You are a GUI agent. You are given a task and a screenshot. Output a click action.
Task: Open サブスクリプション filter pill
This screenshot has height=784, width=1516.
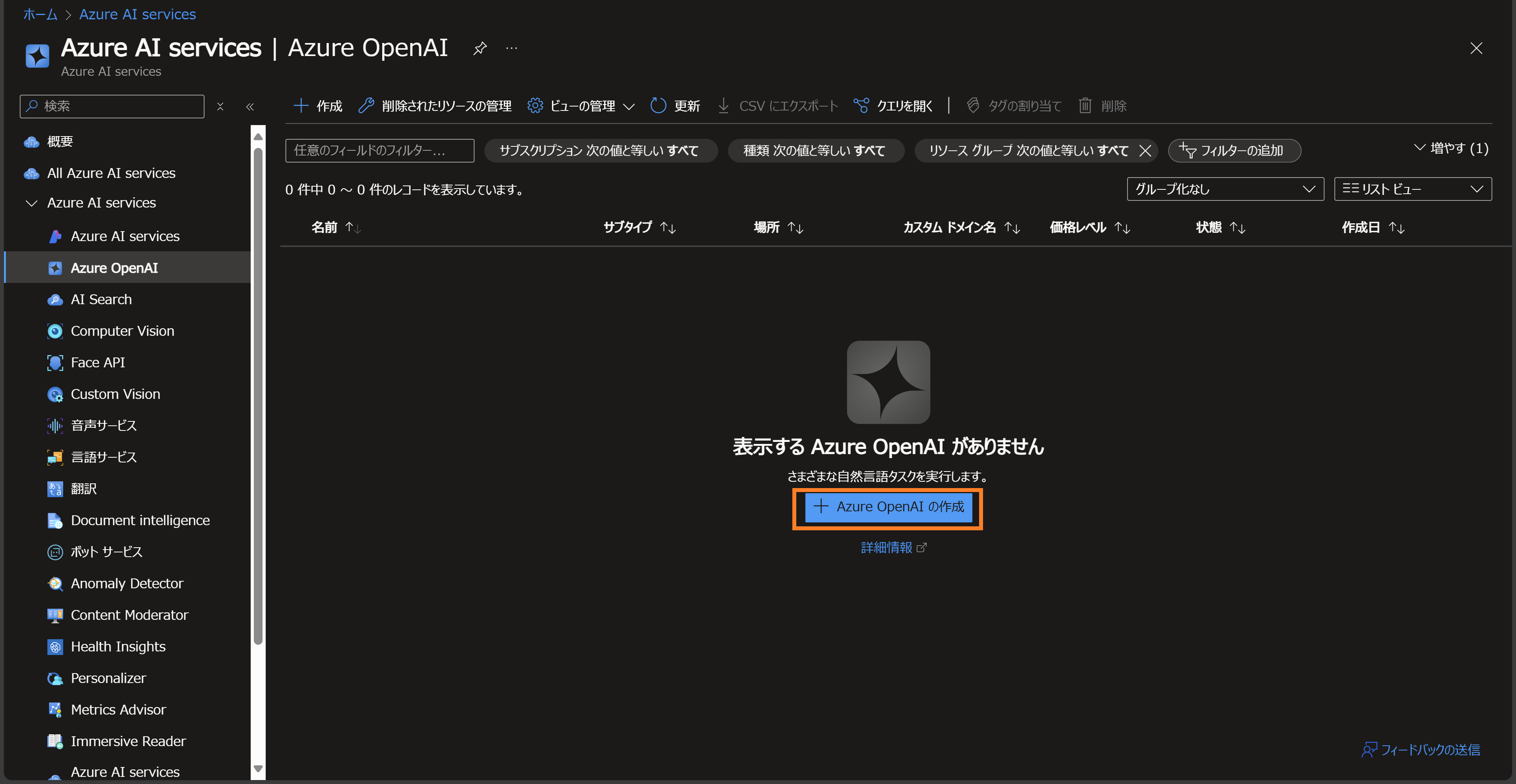601,151
